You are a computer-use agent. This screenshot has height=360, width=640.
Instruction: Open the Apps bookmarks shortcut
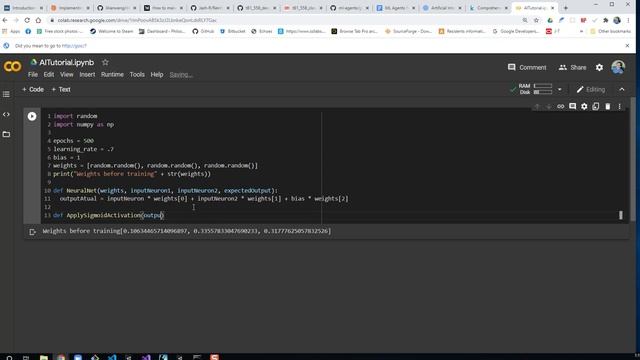point(11,31)
